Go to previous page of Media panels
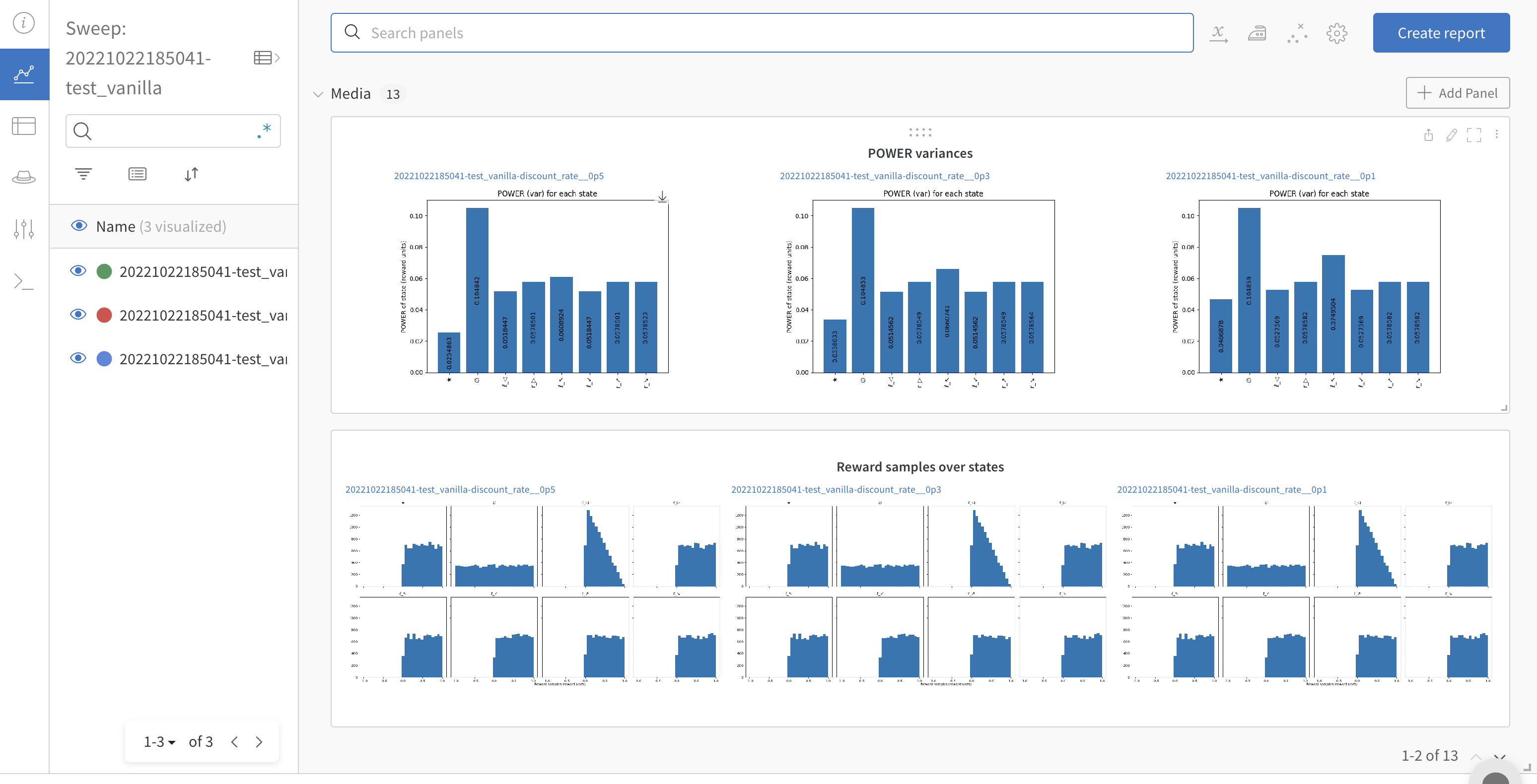The height and width of the screenshot is (784, 1537). [x=1475, y=756]
